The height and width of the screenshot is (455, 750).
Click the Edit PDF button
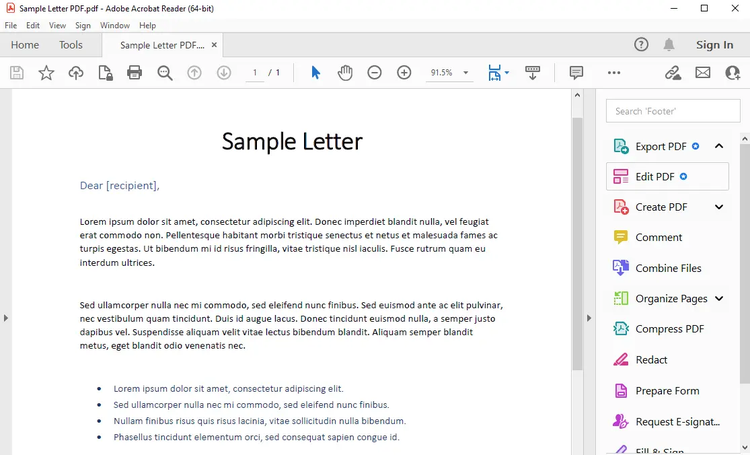[x=667, y=177]
